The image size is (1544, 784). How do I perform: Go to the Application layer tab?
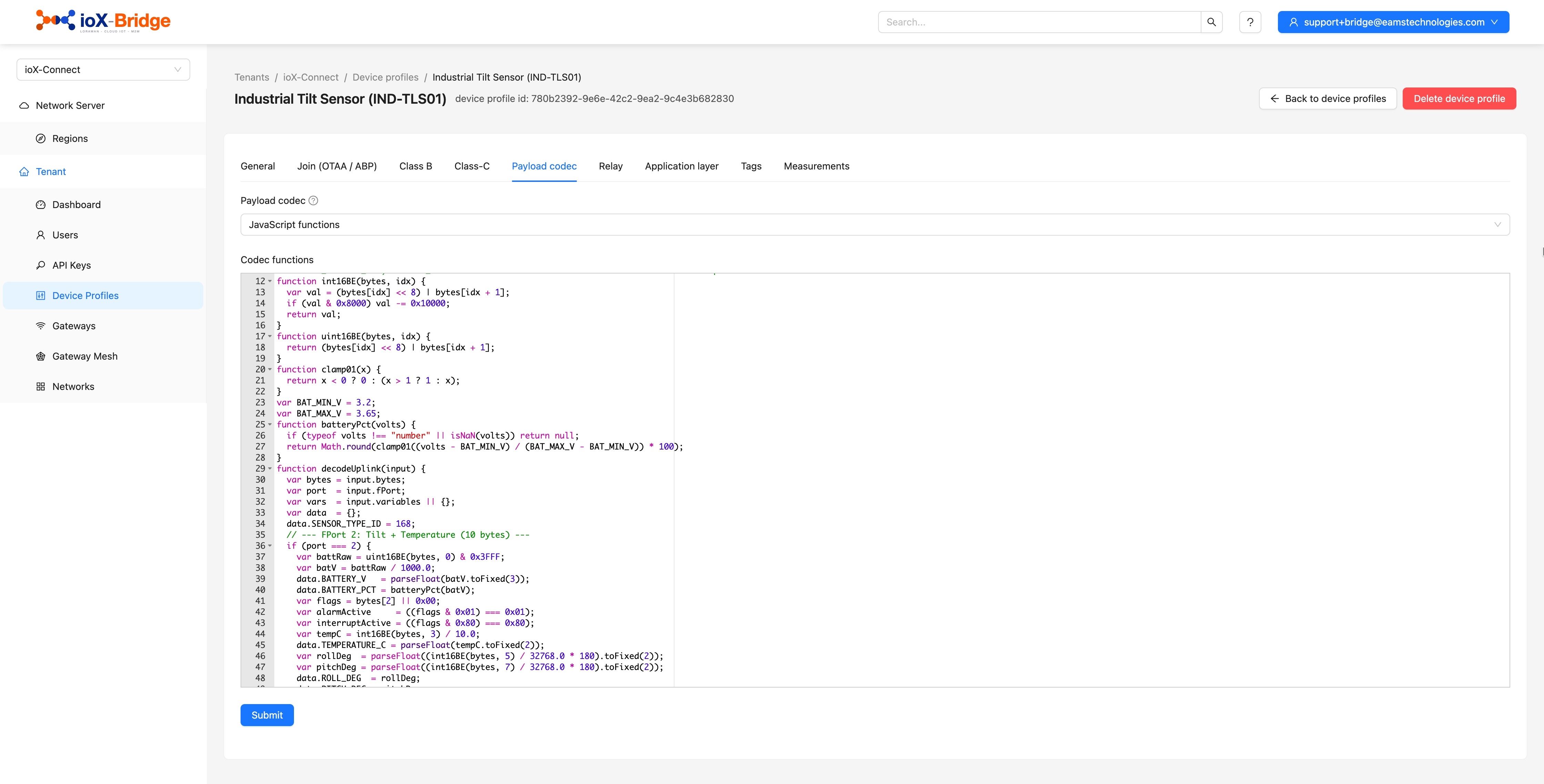681,166
